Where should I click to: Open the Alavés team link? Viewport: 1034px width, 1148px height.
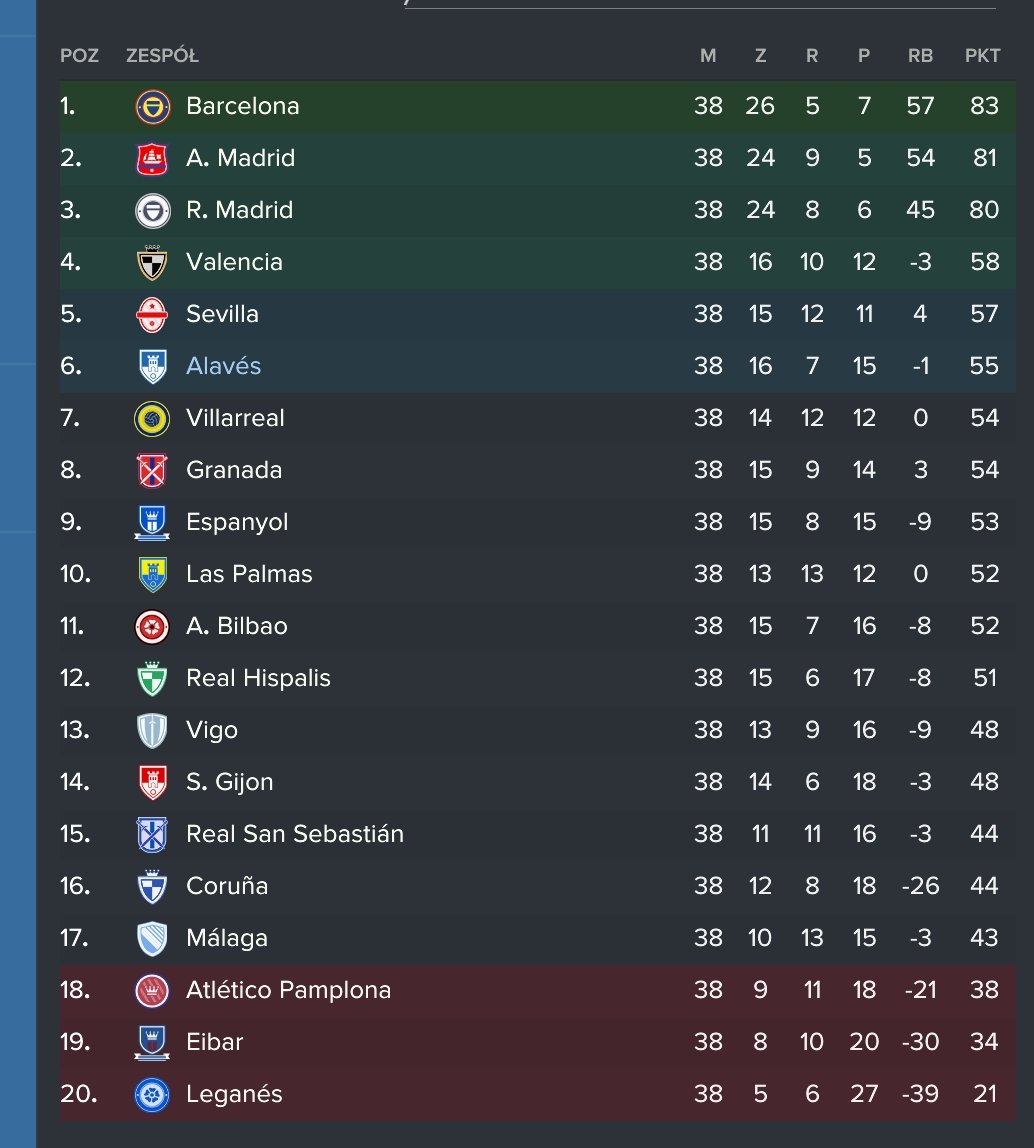pyautogui.click(x=223, y=366)
